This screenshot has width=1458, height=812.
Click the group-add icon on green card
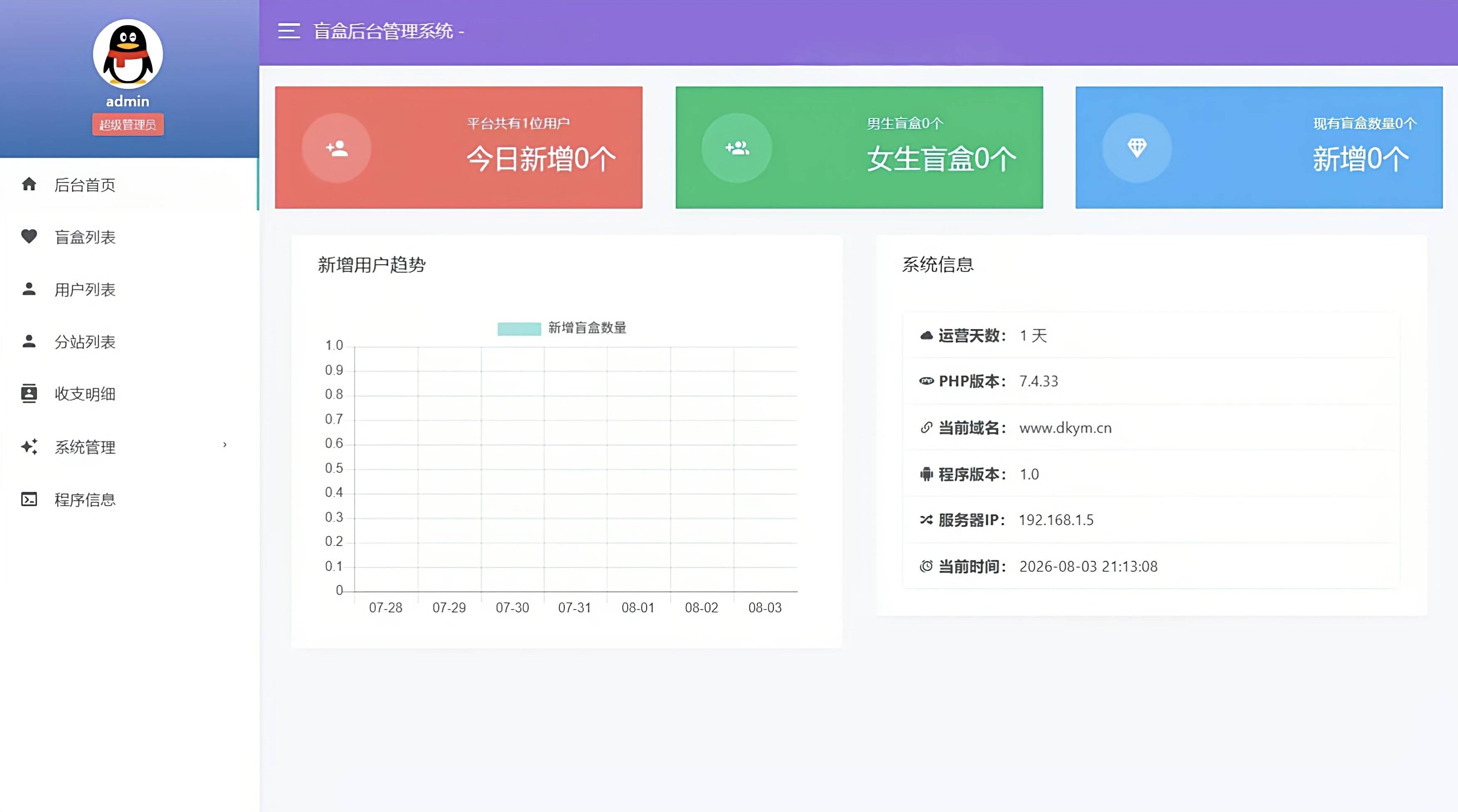pos(737,148)
